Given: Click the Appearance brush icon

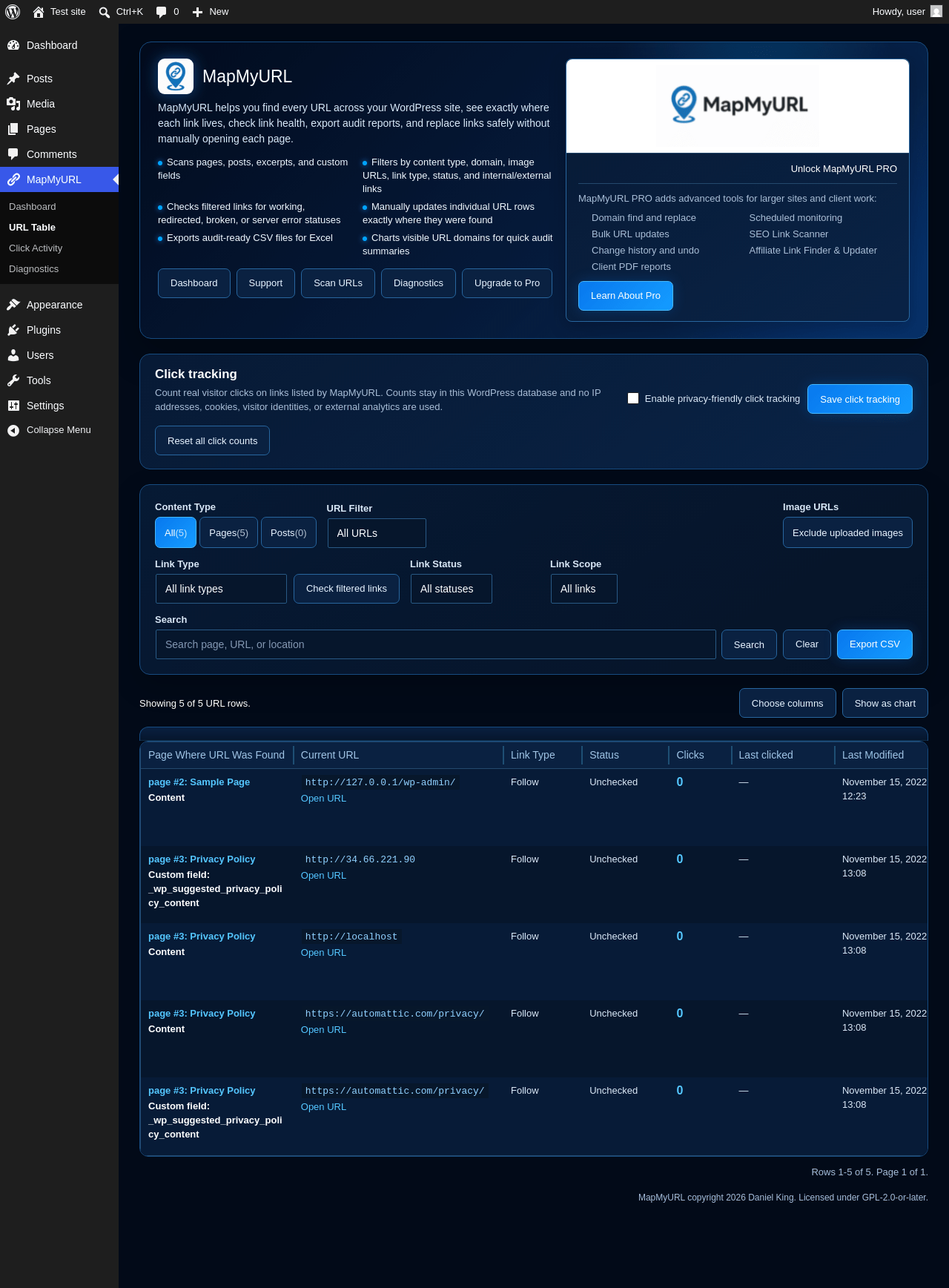Looking at the screenshot, I should click(x=13, y=305).
